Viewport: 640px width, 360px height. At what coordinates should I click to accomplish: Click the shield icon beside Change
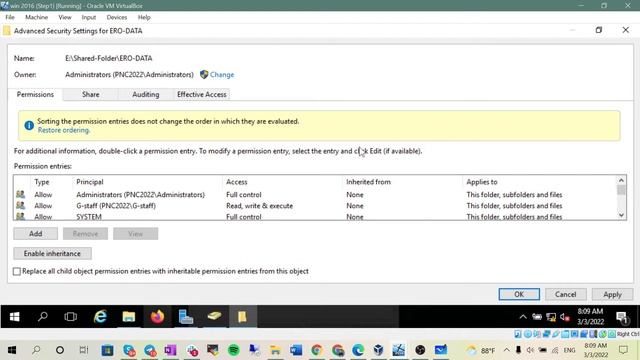204,74
